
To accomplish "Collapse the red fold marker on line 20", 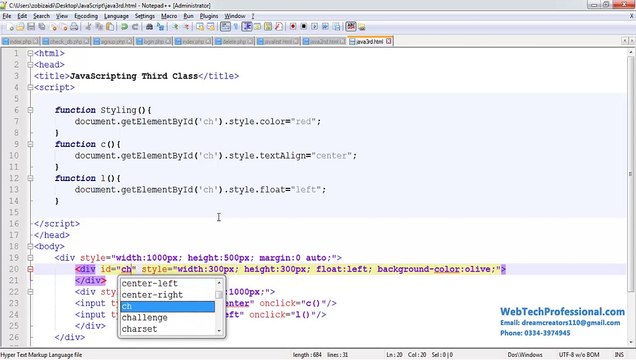I will click(30, 269).
